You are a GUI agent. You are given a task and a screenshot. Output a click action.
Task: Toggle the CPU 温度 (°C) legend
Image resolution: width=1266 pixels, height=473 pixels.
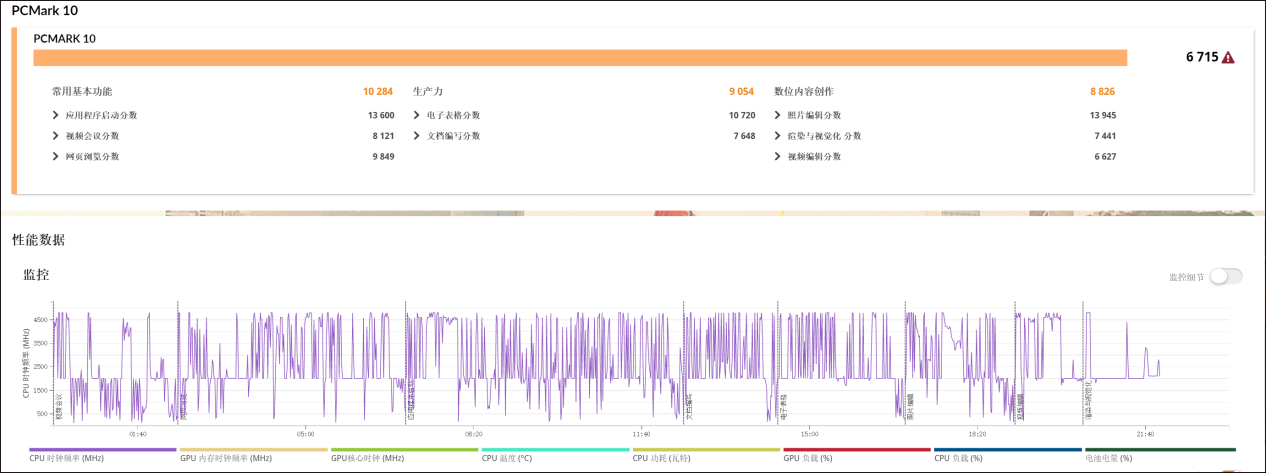507,458
